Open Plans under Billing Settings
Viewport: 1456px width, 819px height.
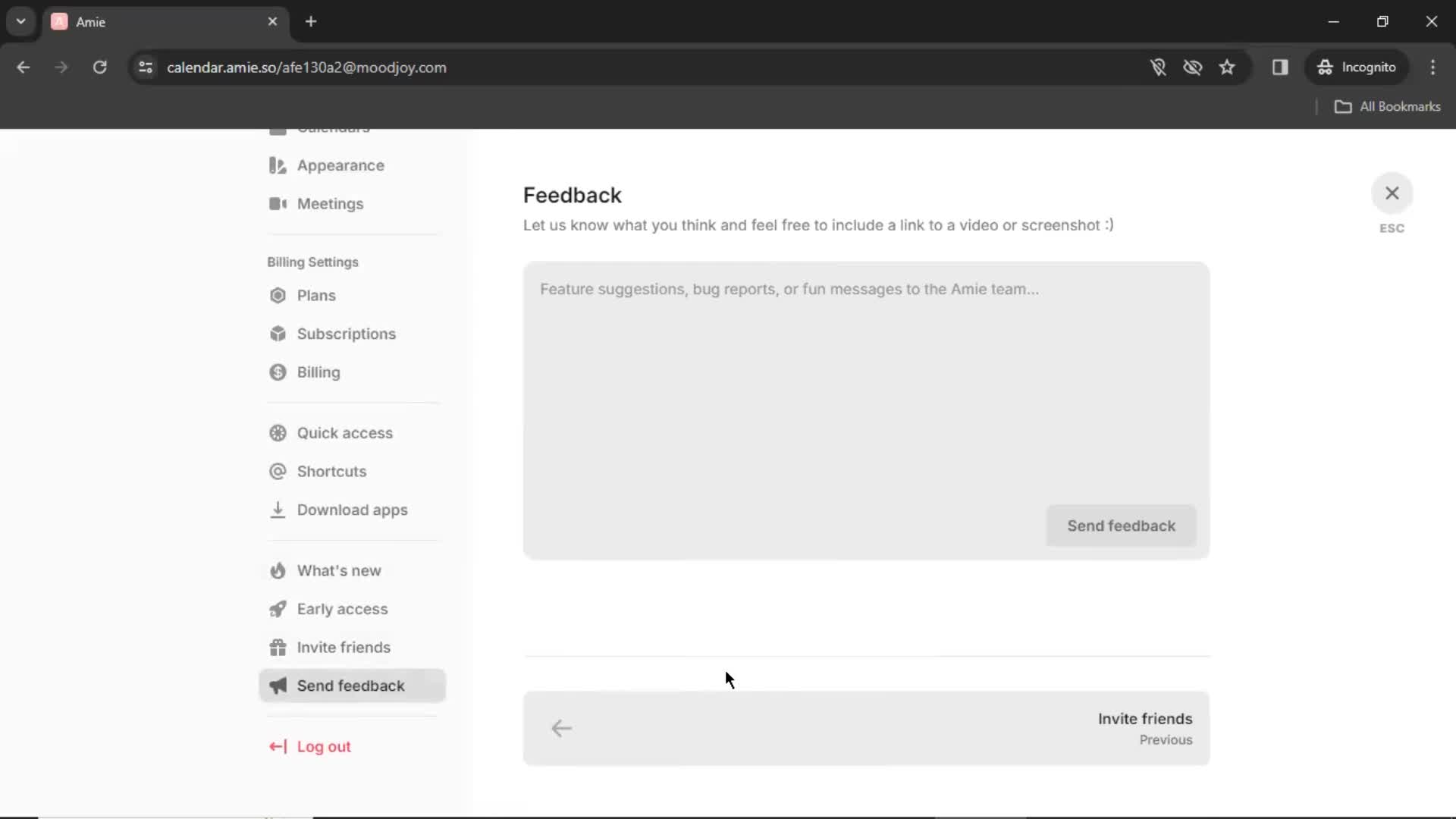(x=316, y=295)
